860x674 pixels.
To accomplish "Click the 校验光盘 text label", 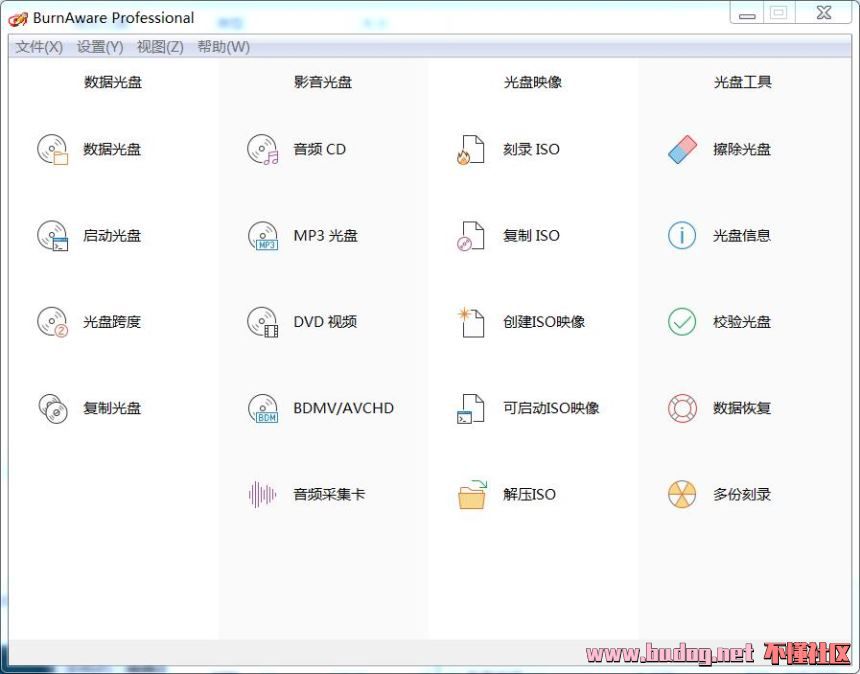I will [x=742, y=322].
